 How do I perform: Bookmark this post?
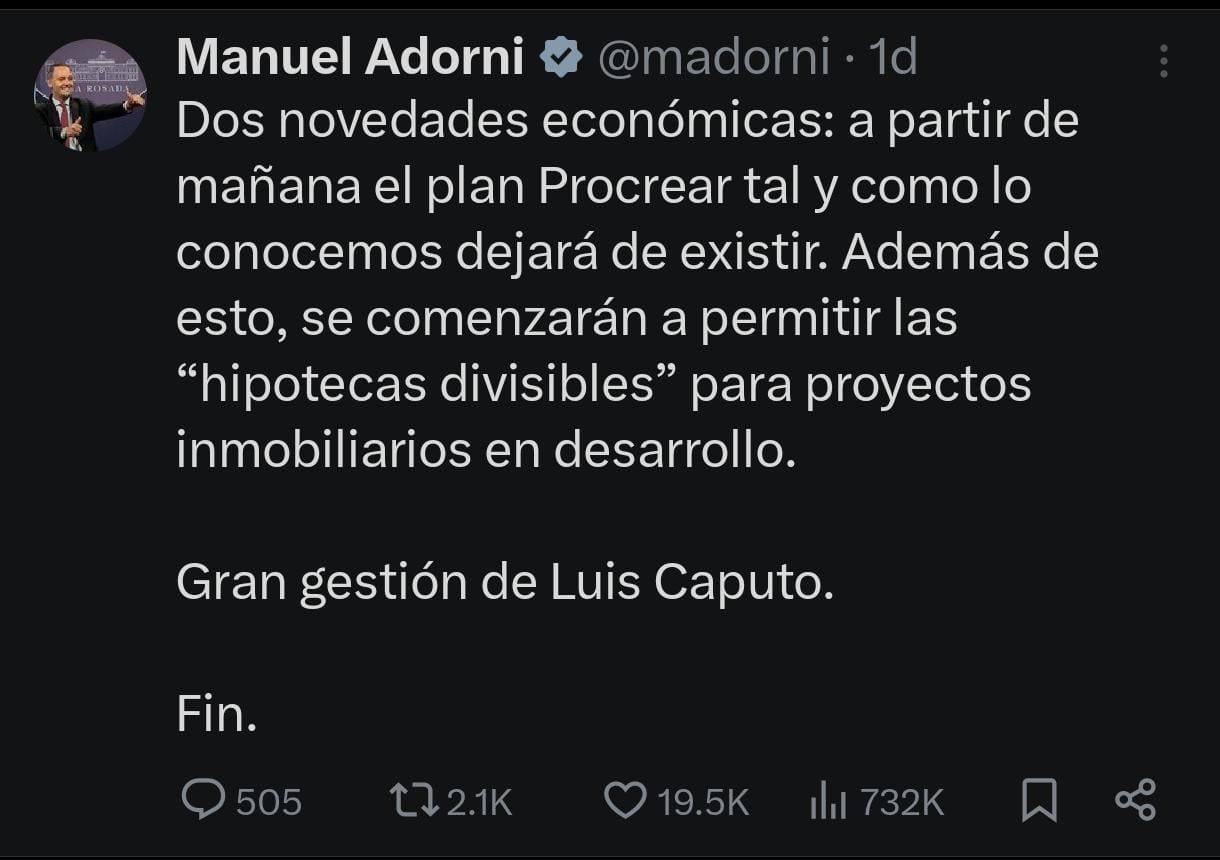(1039, 800)
